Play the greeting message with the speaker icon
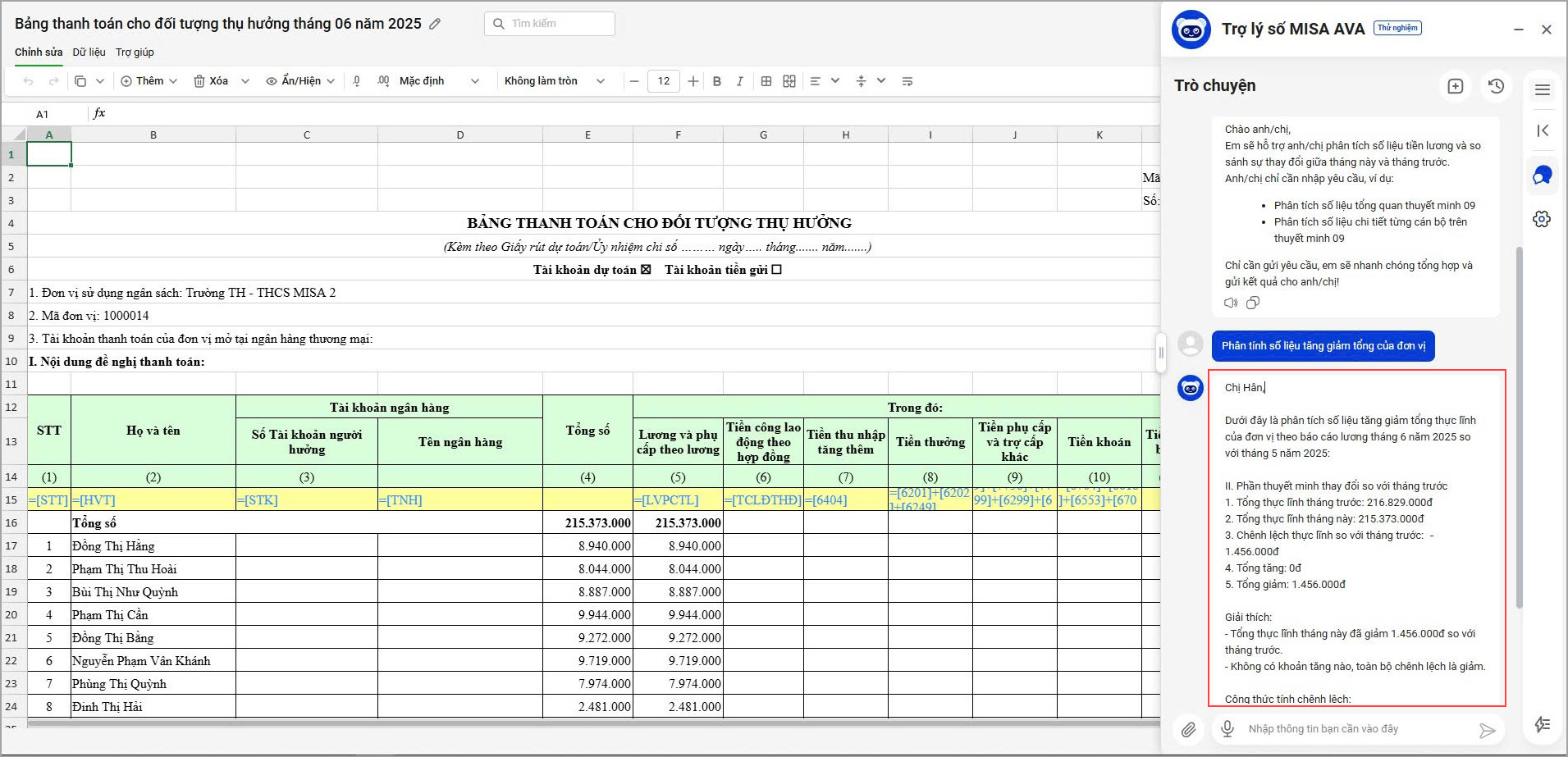The image size is (1568, 757). coord(1230,303)
